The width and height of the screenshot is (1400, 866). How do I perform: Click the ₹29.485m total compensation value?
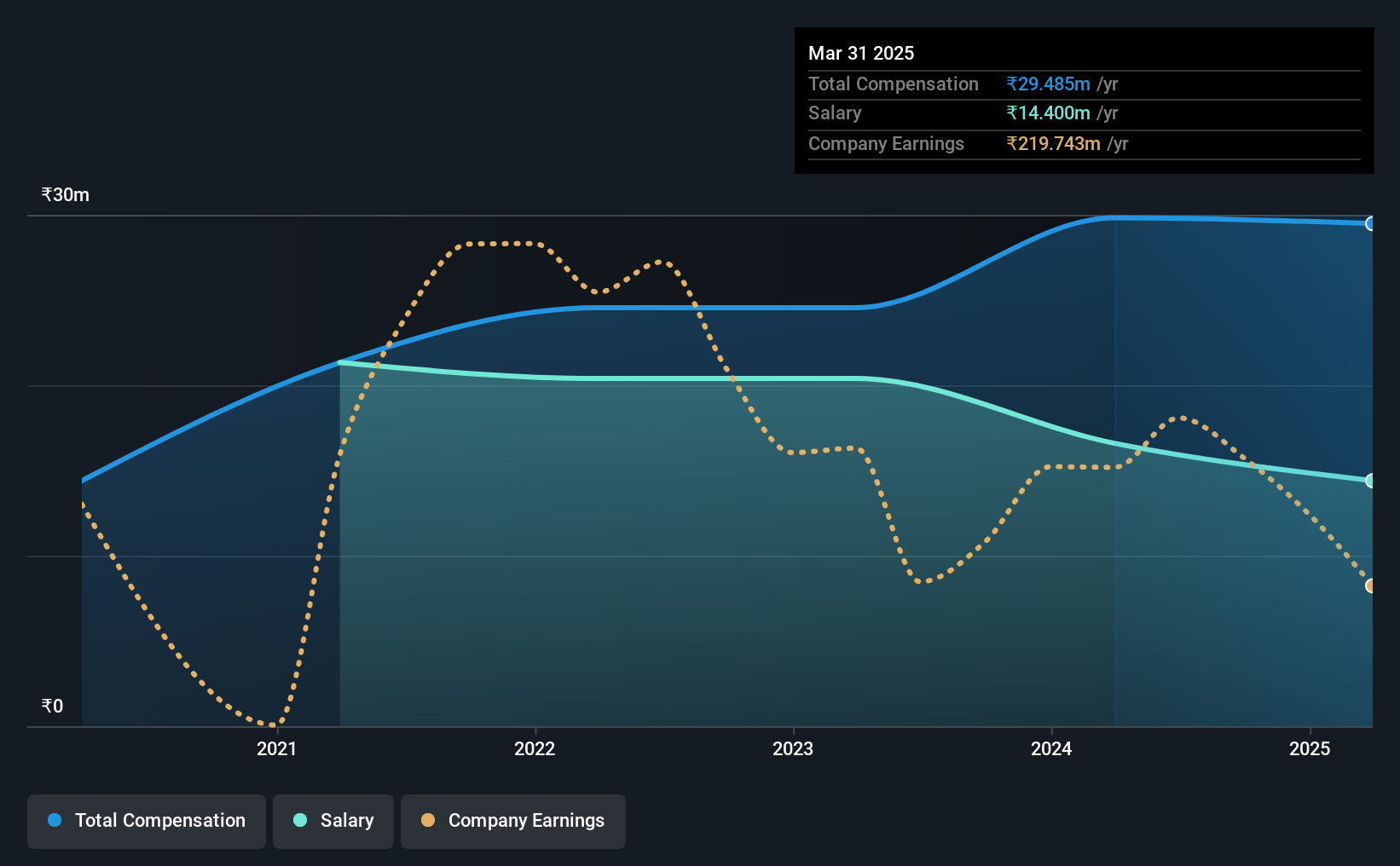(x=1048, y=84)
